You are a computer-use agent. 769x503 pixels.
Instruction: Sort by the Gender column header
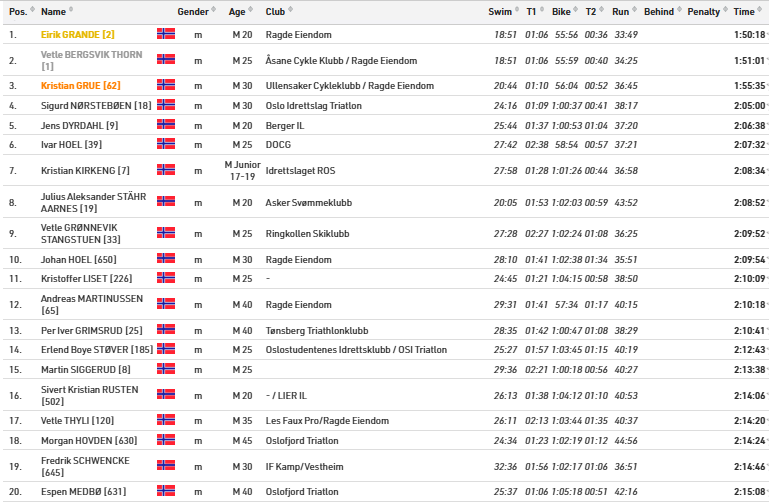click(x=193, y=12)
